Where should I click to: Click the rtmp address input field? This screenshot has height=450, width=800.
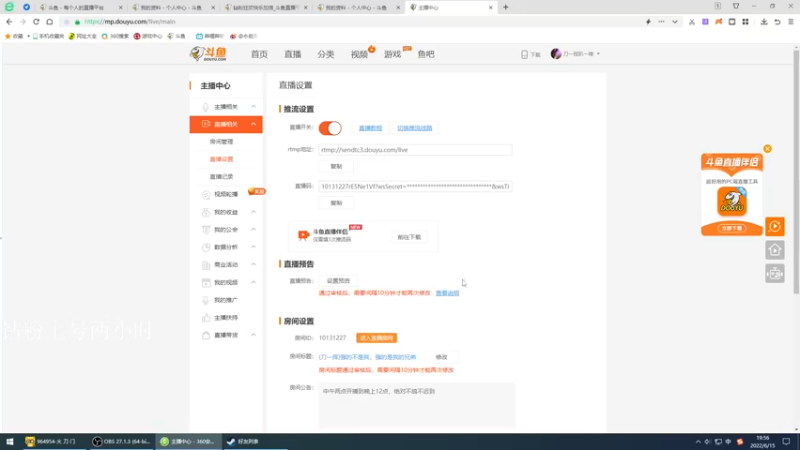(x=415, y=150)
